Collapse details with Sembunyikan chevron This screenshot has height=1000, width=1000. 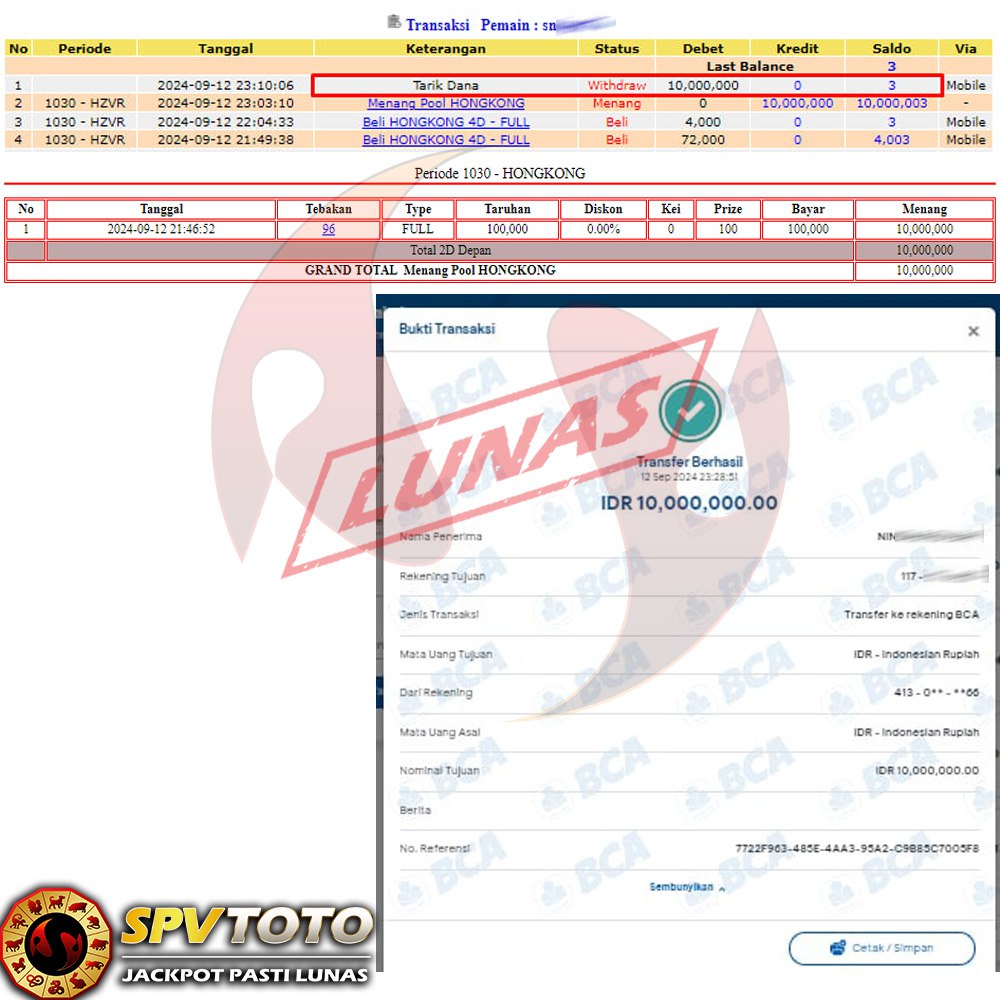(722, 887)
